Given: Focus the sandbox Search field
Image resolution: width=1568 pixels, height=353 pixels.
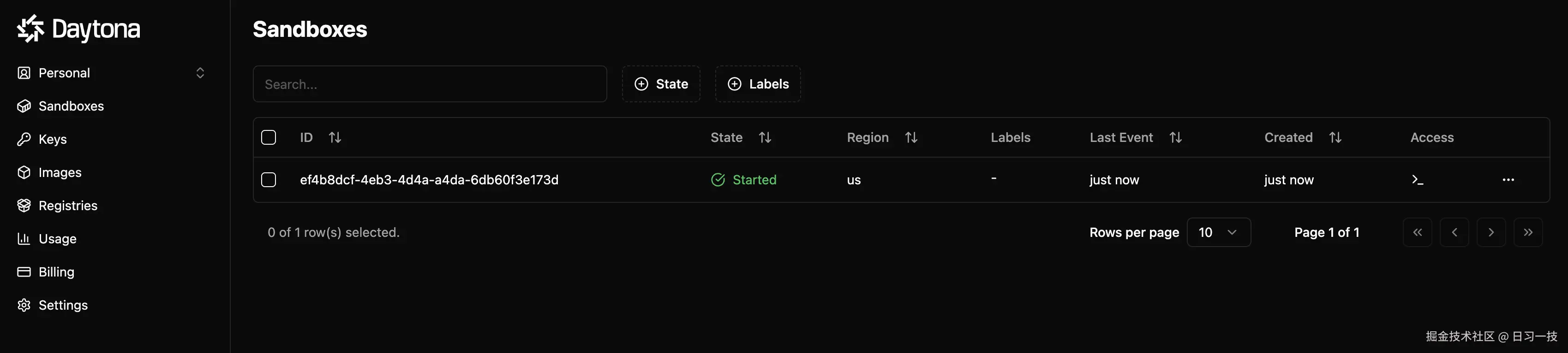Looking at the screenshot, I should pyautogui.click(x=430, y=84).
